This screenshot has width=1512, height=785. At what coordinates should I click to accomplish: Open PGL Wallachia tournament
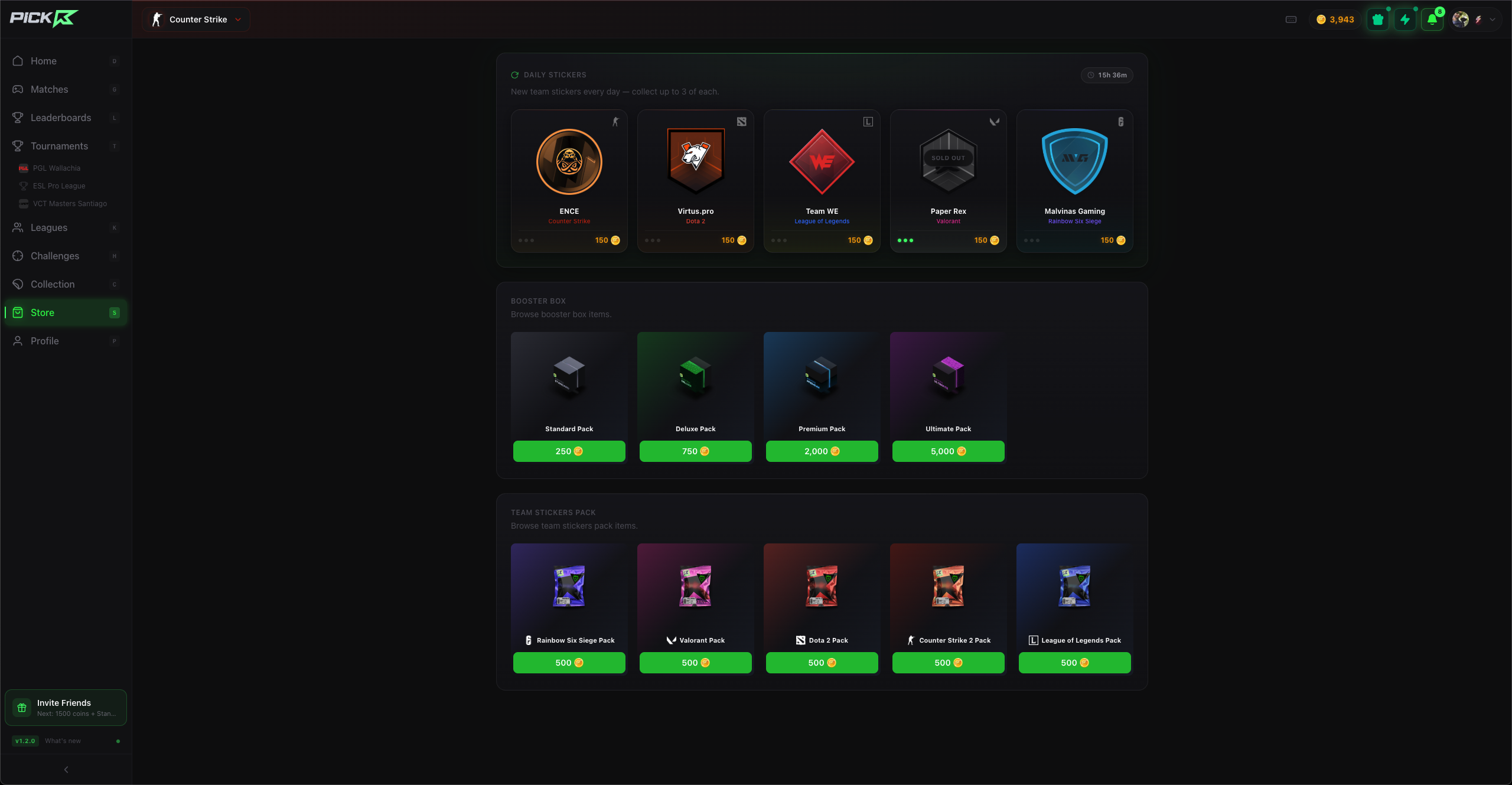click(x=57, y=168)
